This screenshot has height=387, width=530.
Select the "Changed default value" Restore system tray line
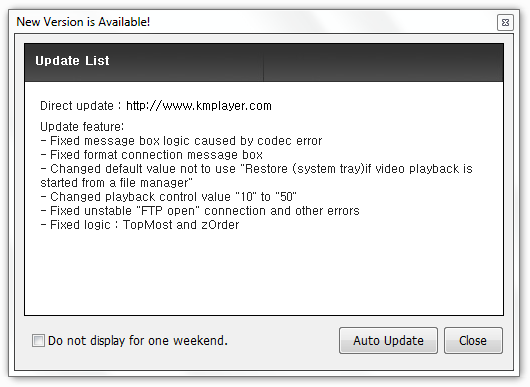[x=256, y=169]
